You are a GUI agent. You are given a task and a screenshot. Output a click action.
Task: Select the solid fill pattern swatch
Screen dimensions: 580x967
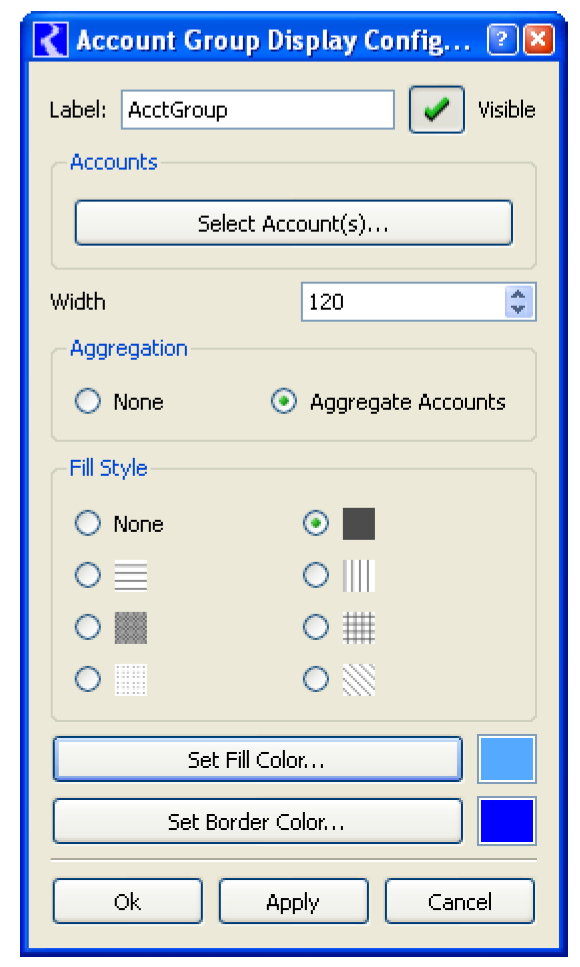pyautogui.click(x=358, y=524)
